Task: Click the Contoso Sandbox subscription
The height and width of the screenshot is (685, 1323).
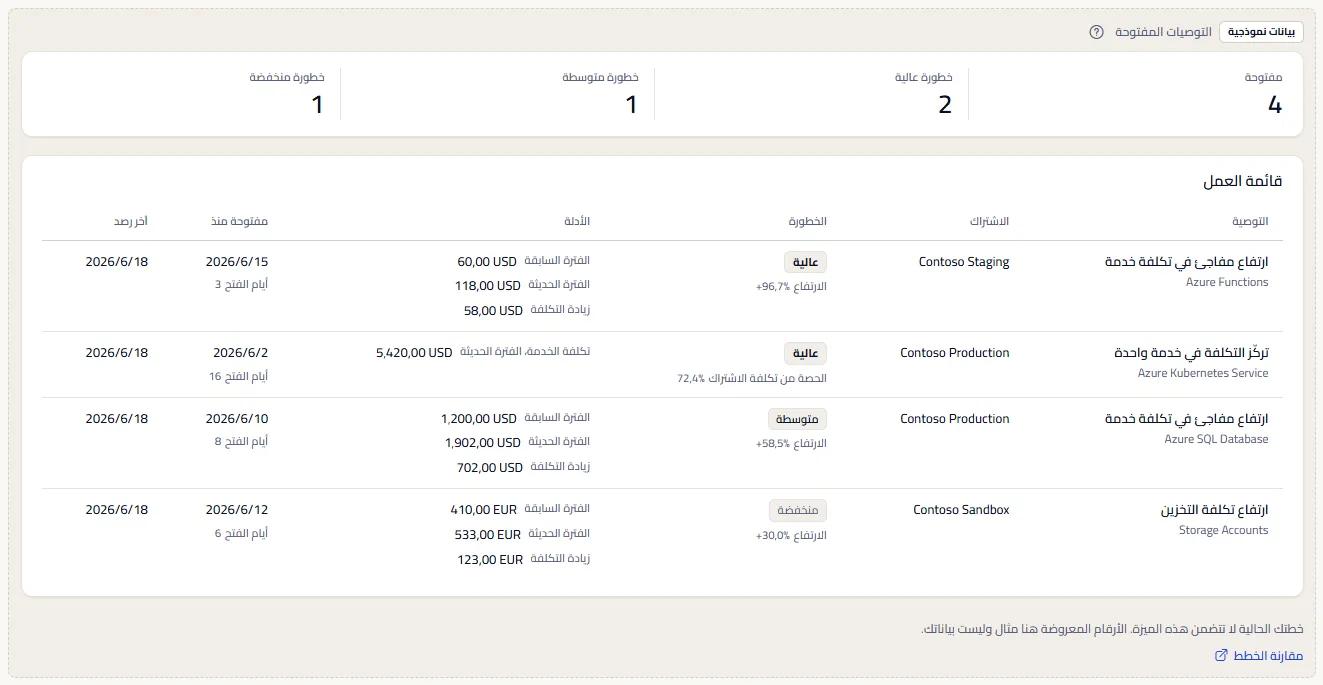Action: (x=961, y=510)
